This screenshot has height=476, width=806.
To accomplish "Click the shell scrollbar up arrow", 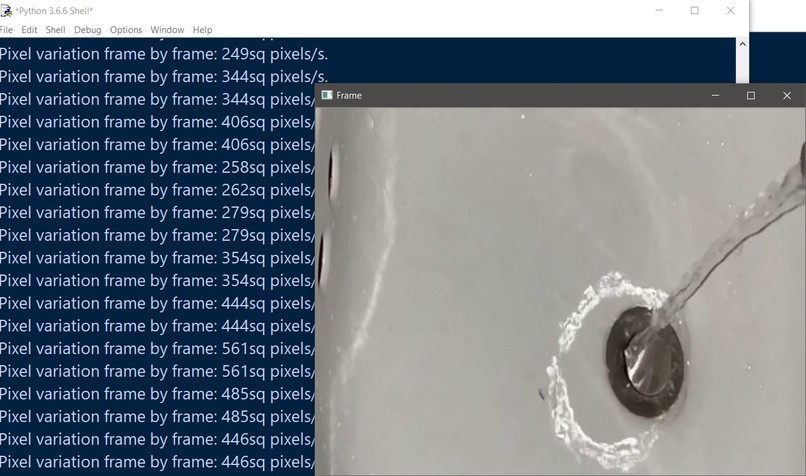I will (742, 44).
